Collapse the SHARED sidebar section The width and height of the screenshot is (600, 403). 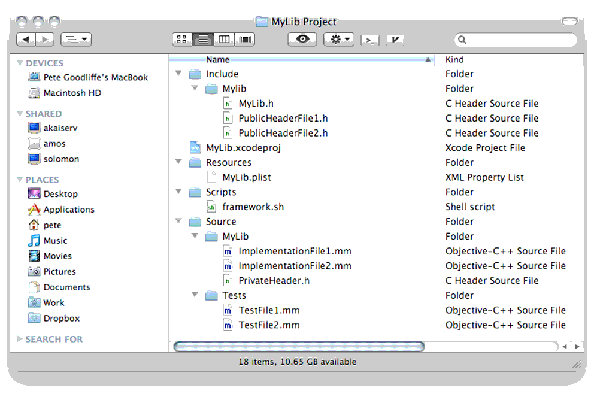20,113
